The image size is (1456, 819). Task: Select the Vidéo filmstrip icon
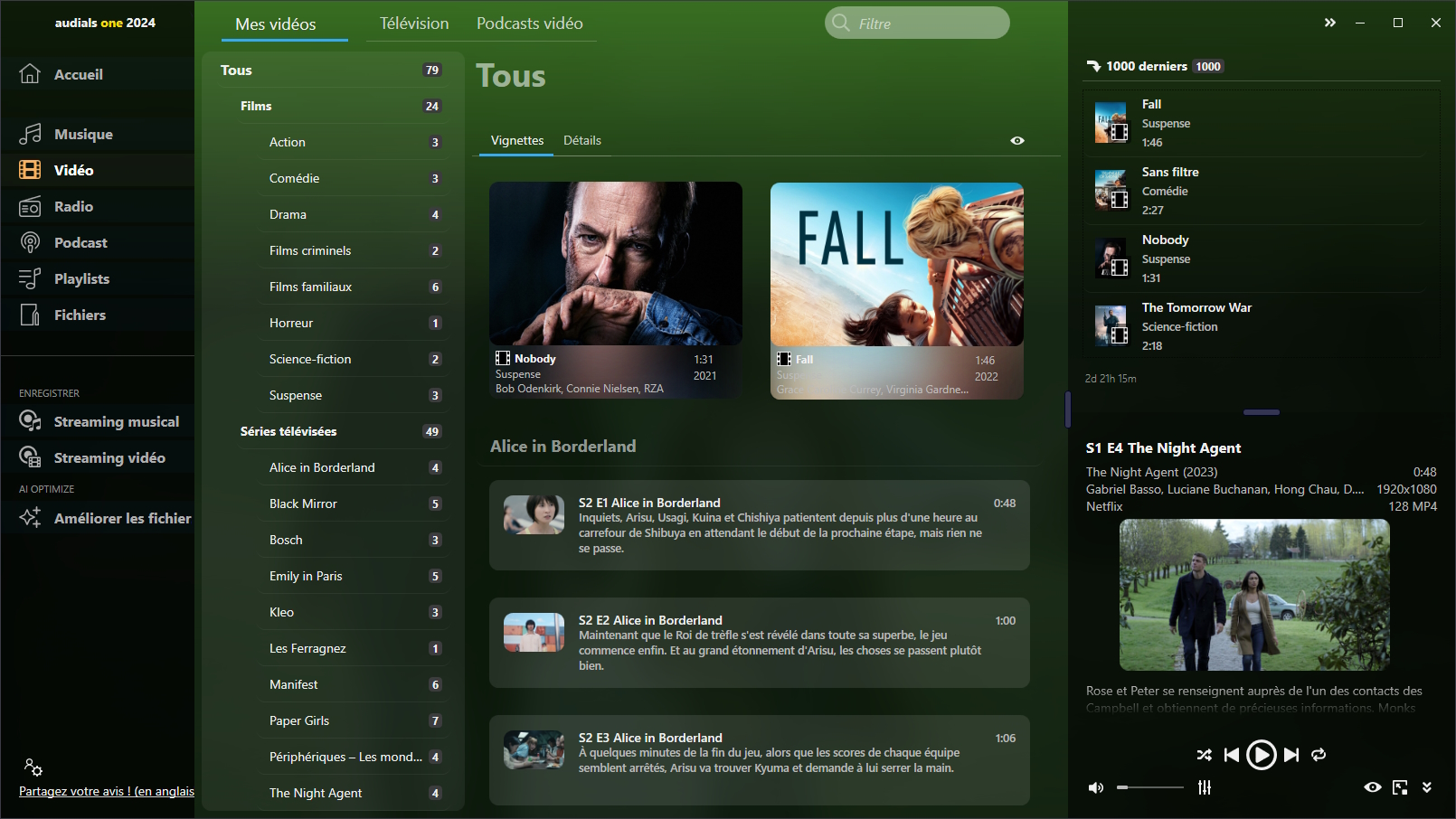pos(30,170)
